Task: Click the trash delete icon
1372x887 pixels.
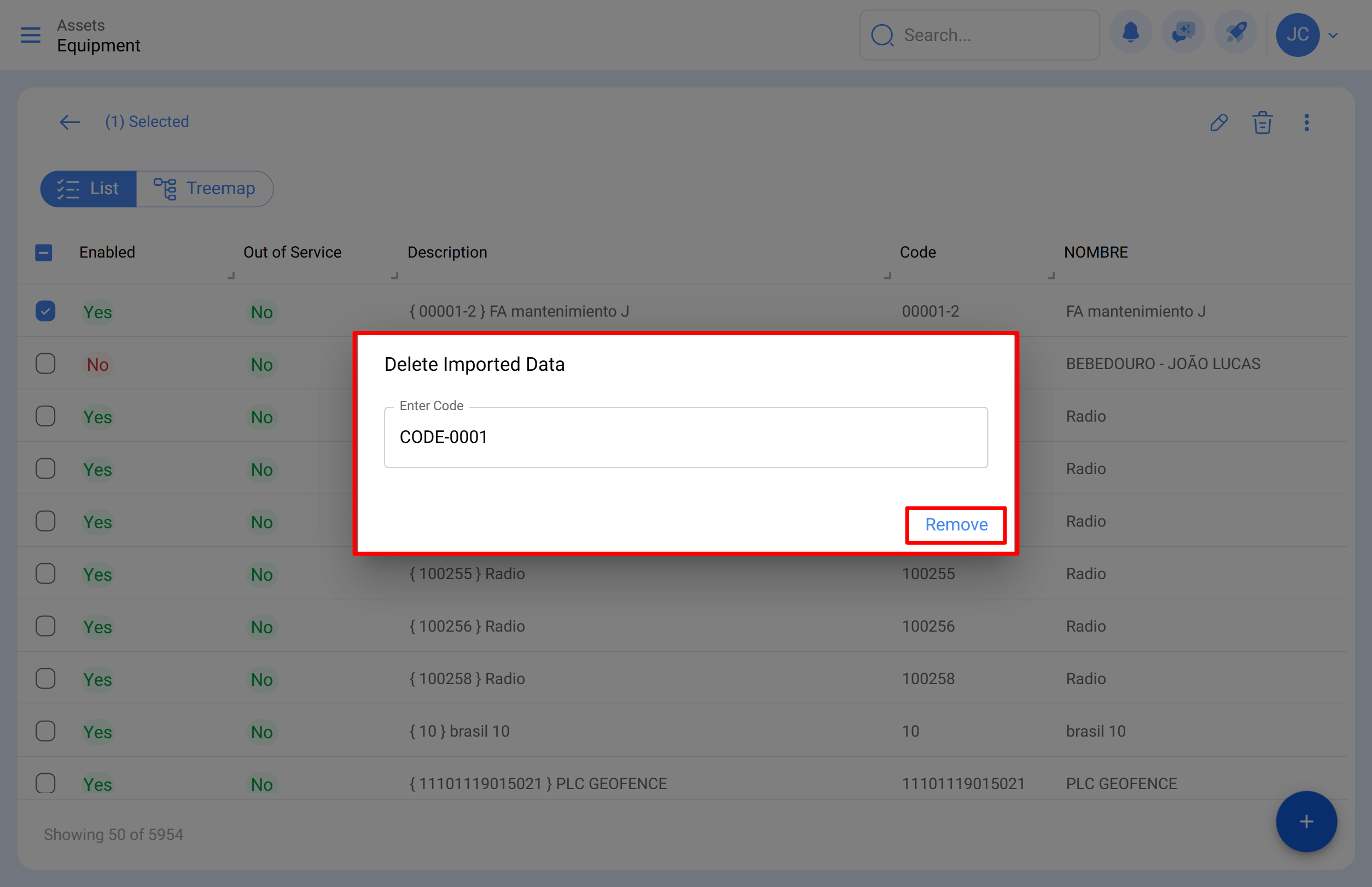Action: (1262, 122)
